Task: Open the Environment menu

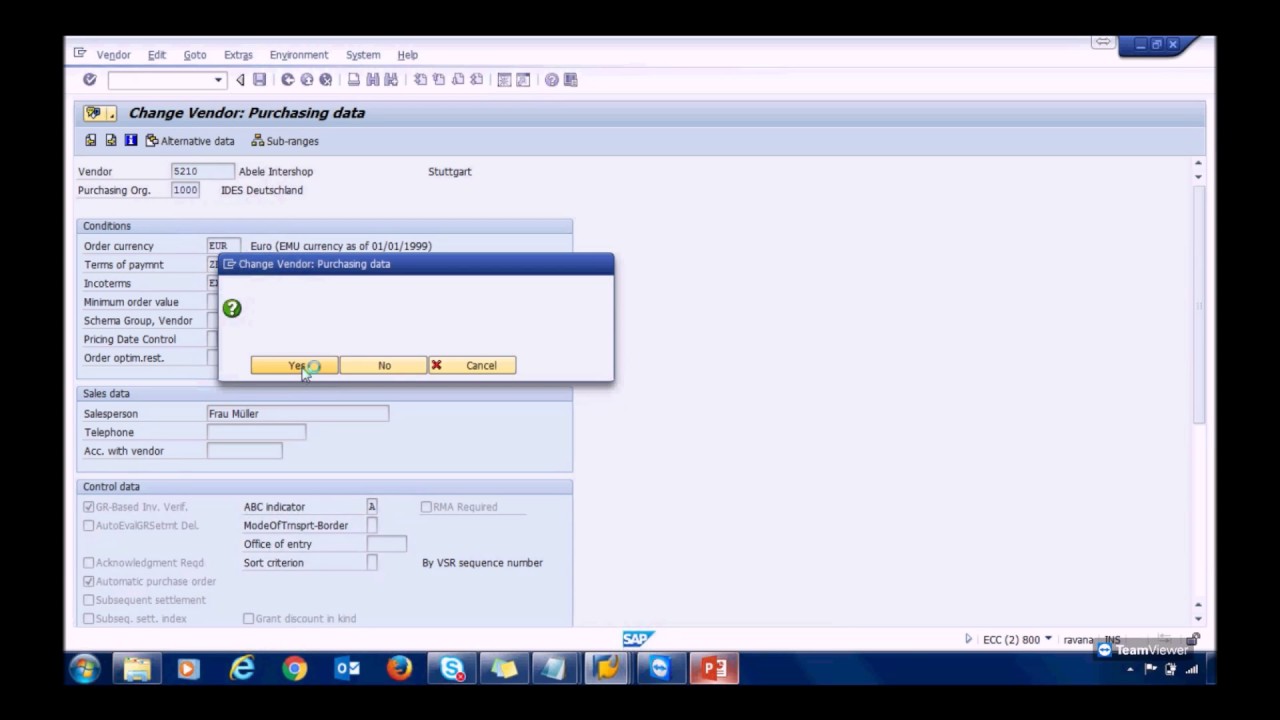Action: (x=299, y=55)
